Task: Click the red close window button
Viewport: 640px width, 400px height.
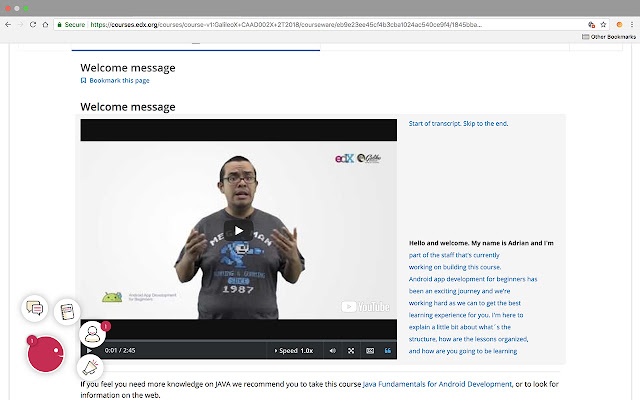Action: pos(8,8)
